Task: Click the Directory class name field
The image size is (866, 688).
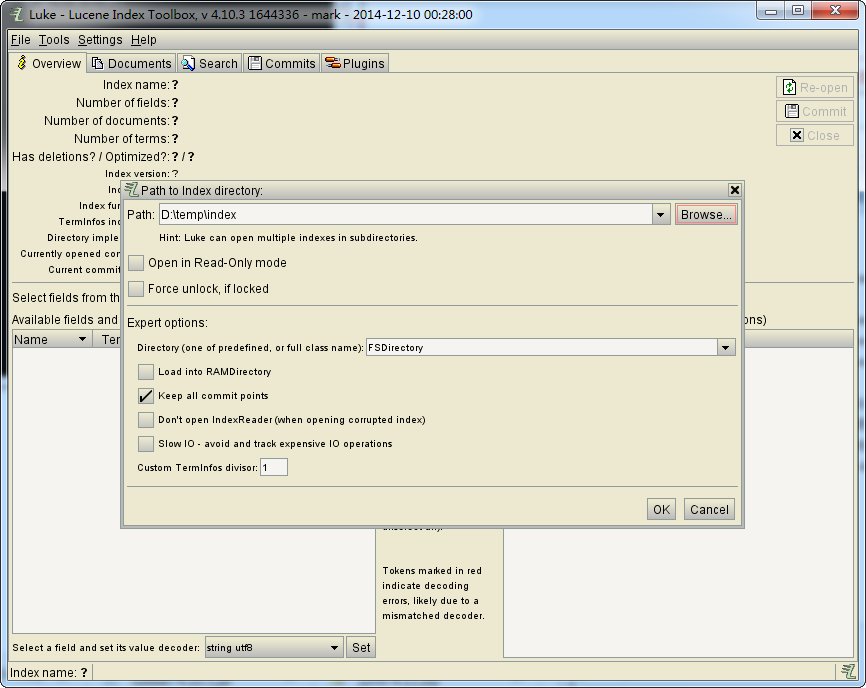Action: click(542, 347)
